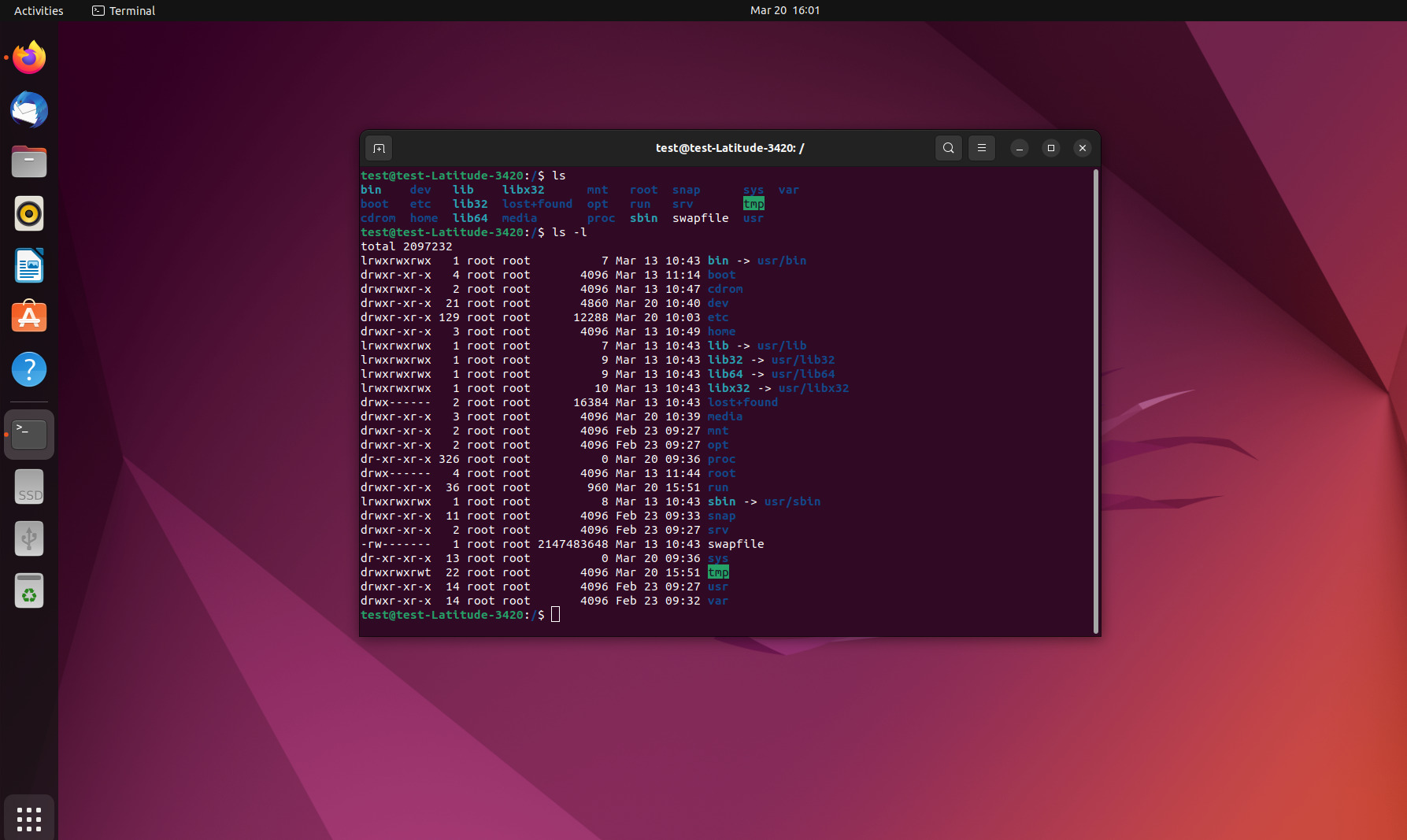The width and height of the screenshot is (1407, 840).
Task: Maximize the terminal window
Action: point(1051,148)
